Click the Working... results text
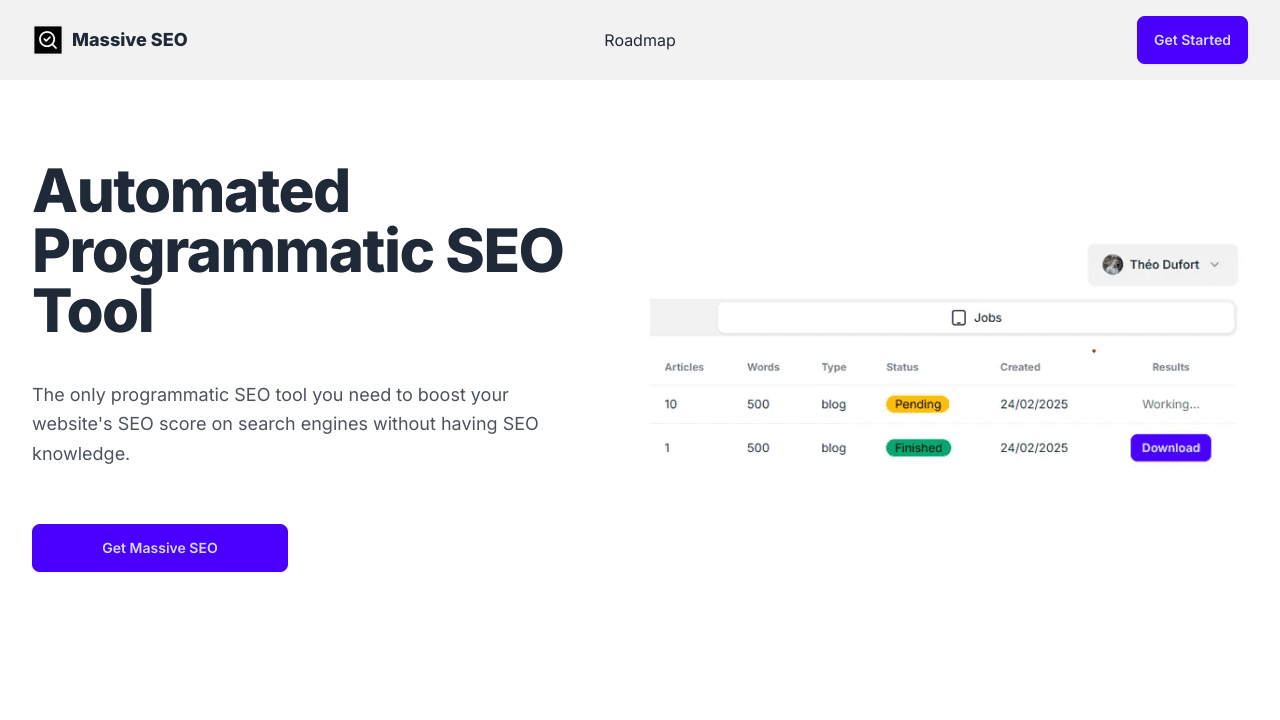This screenshot has width=1280, height=720. [x=1170, y=404]
